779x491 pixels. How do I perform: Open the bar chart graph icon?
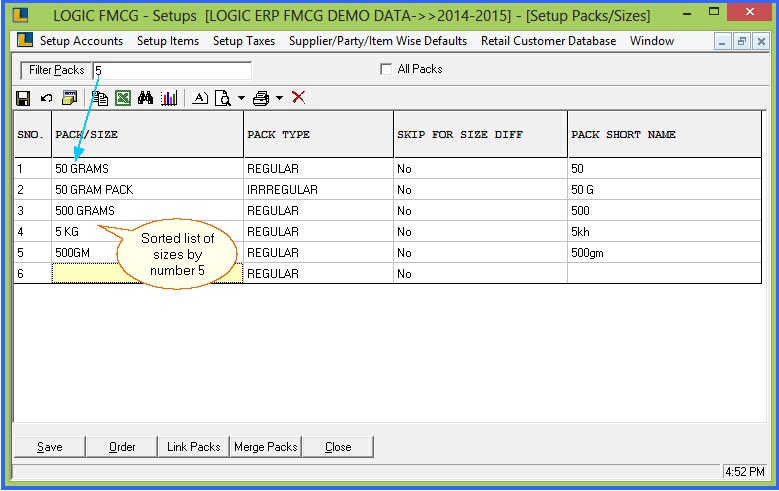[169, 98]
